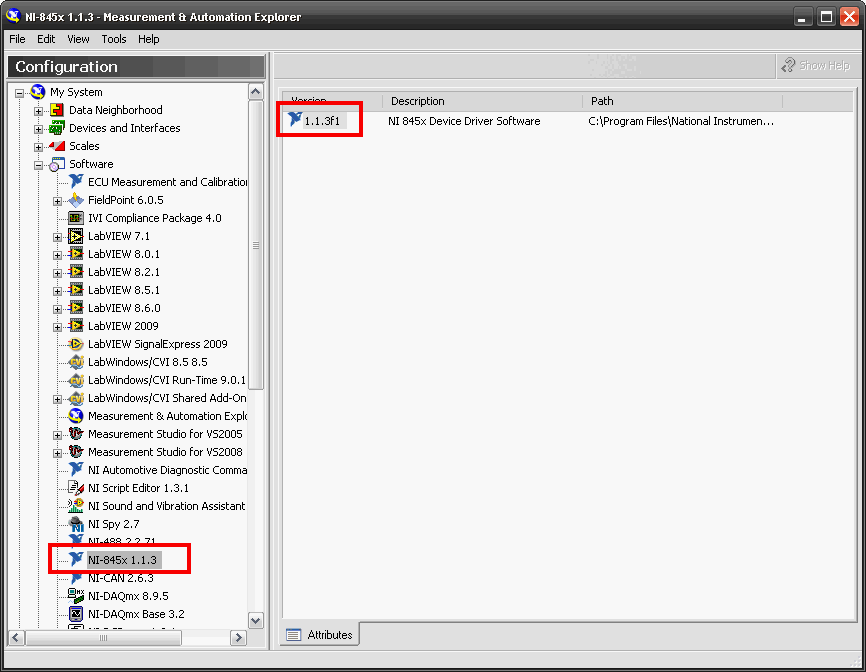
Task: Click the tree scroll down arrow
Action: tap(256, 620)
